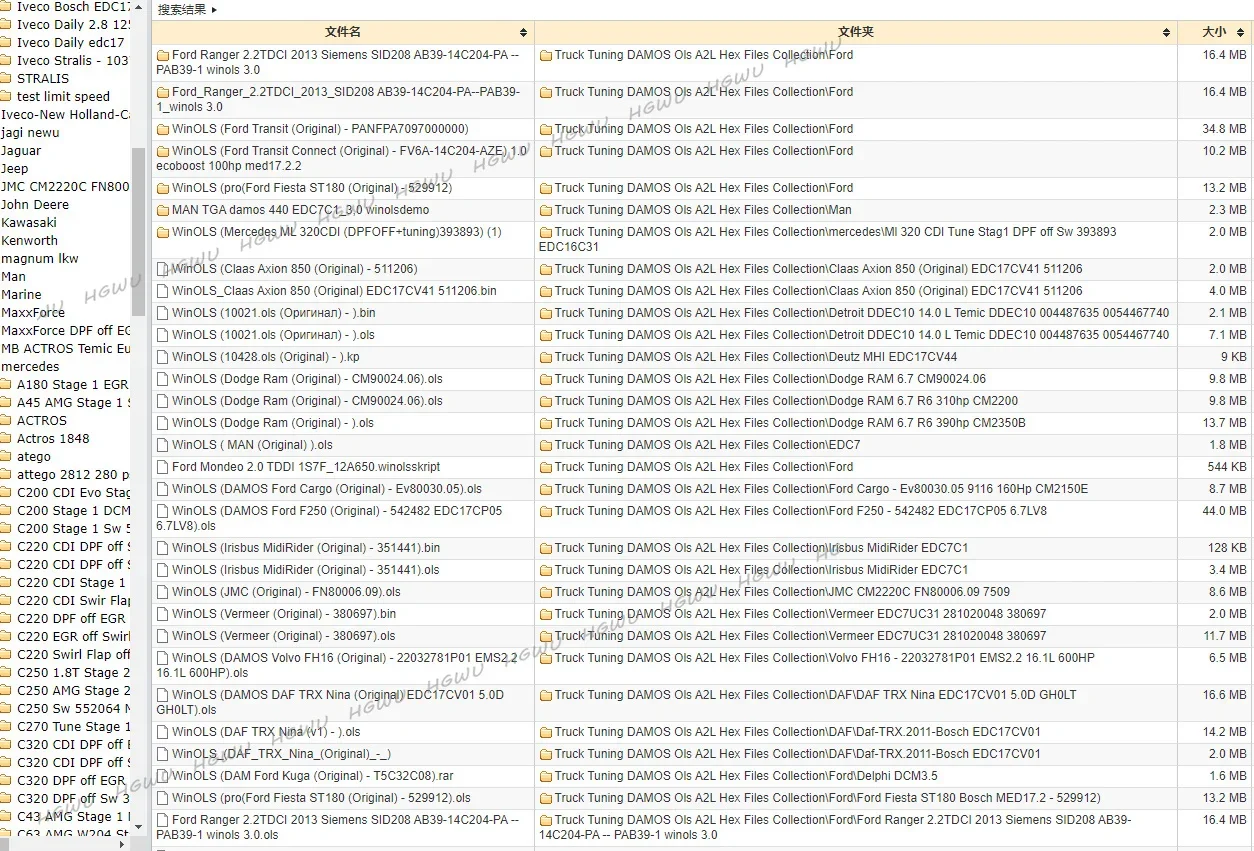1254x851 pixels.
Task: Select C250 Sw 552064 folder
Action: click(x=74, y=708)
